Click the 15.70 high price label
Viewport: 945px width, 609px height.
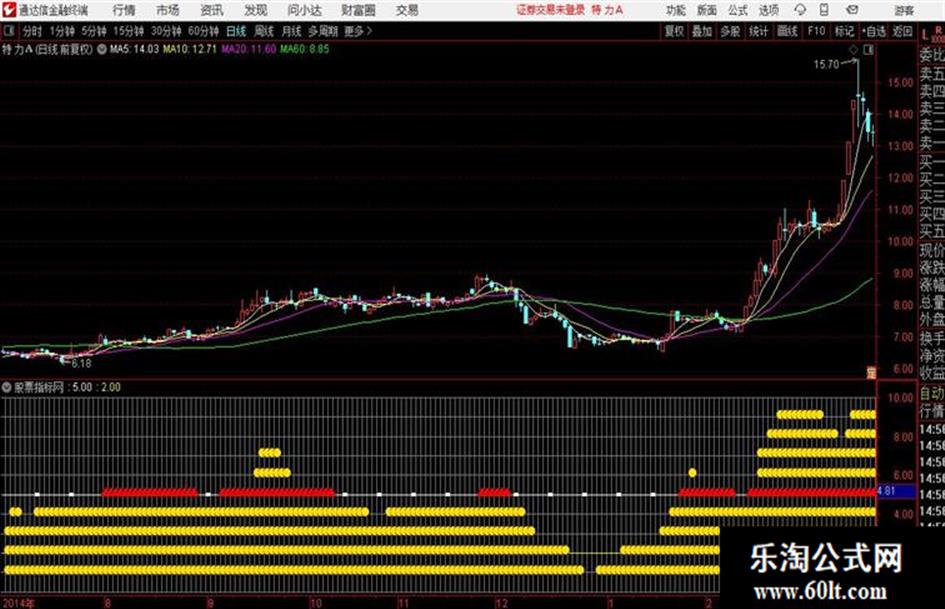(826, 65)
